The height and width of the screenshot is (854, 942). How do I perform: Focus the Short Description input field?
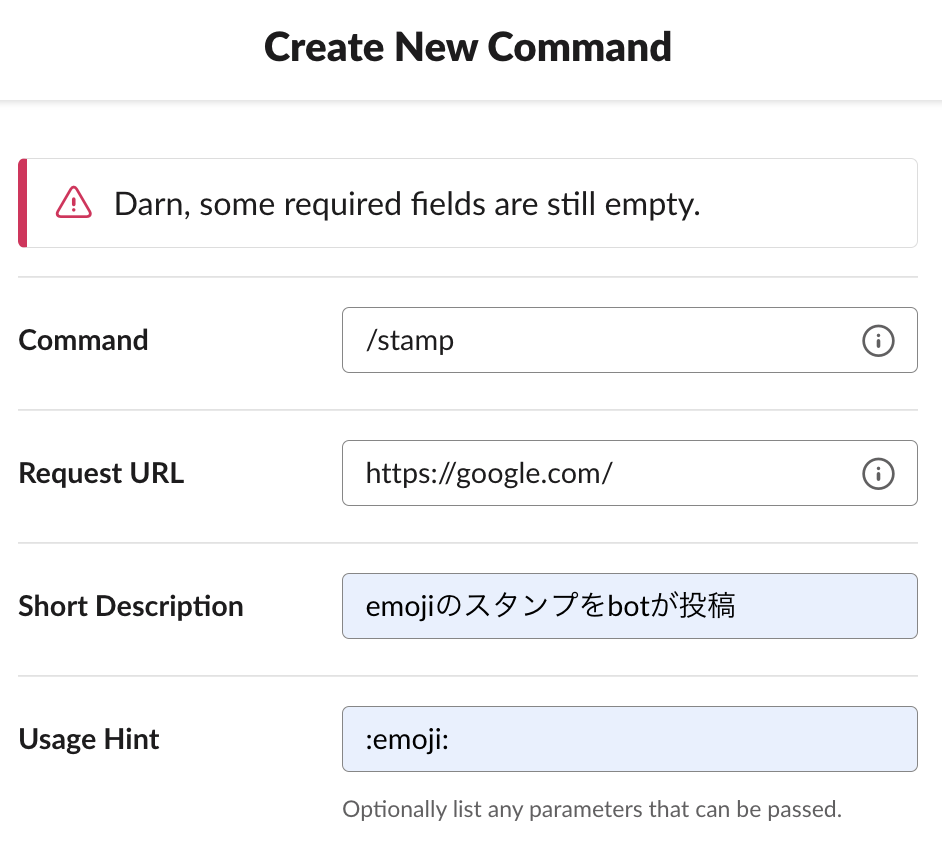pyautogui.click(x=820, y=606)
